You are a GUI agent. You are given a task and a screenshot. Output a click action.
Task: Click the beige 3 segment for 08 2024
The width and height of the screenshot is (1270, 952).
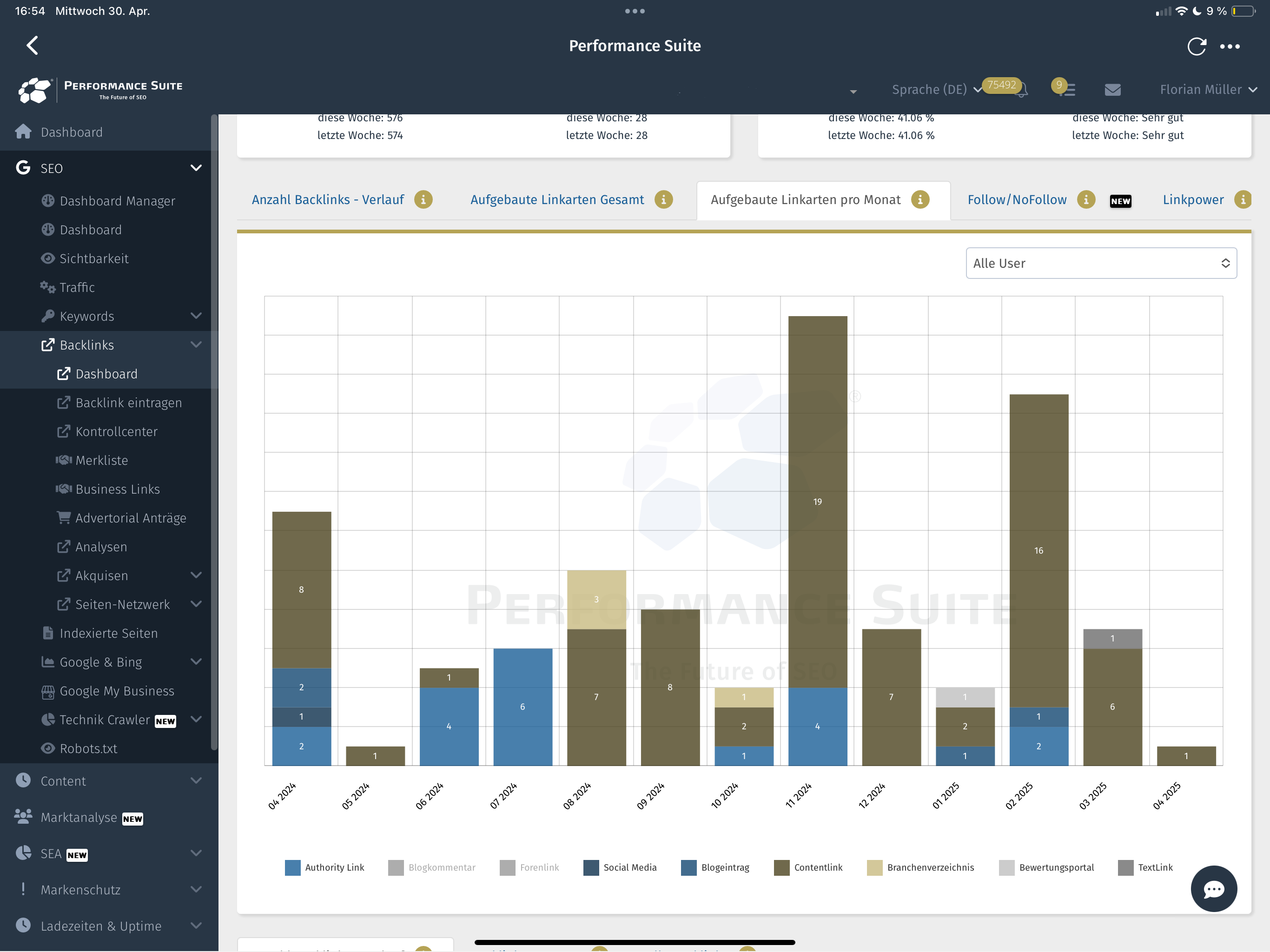[596, 600]
